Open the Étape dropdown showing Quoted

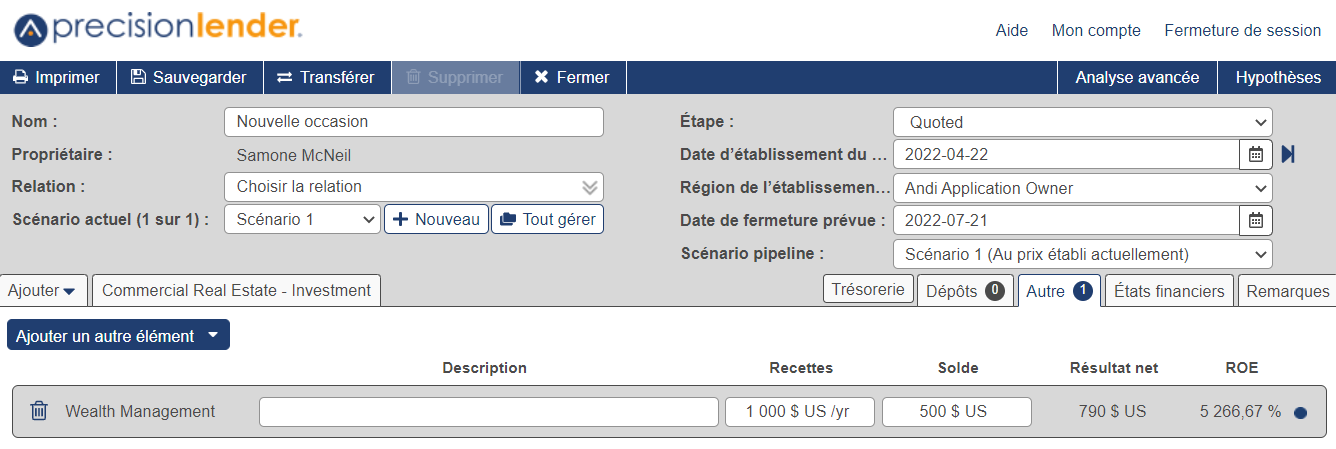(1083, 122)
